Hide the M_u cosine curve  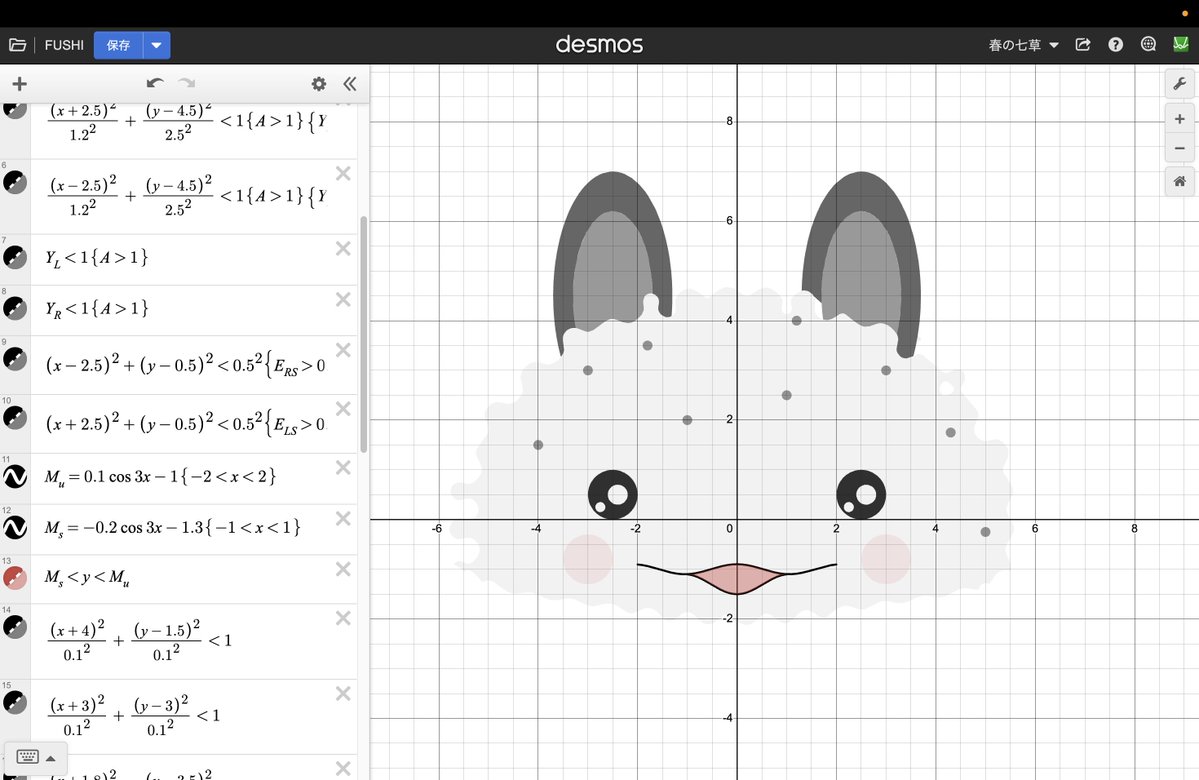15,476
